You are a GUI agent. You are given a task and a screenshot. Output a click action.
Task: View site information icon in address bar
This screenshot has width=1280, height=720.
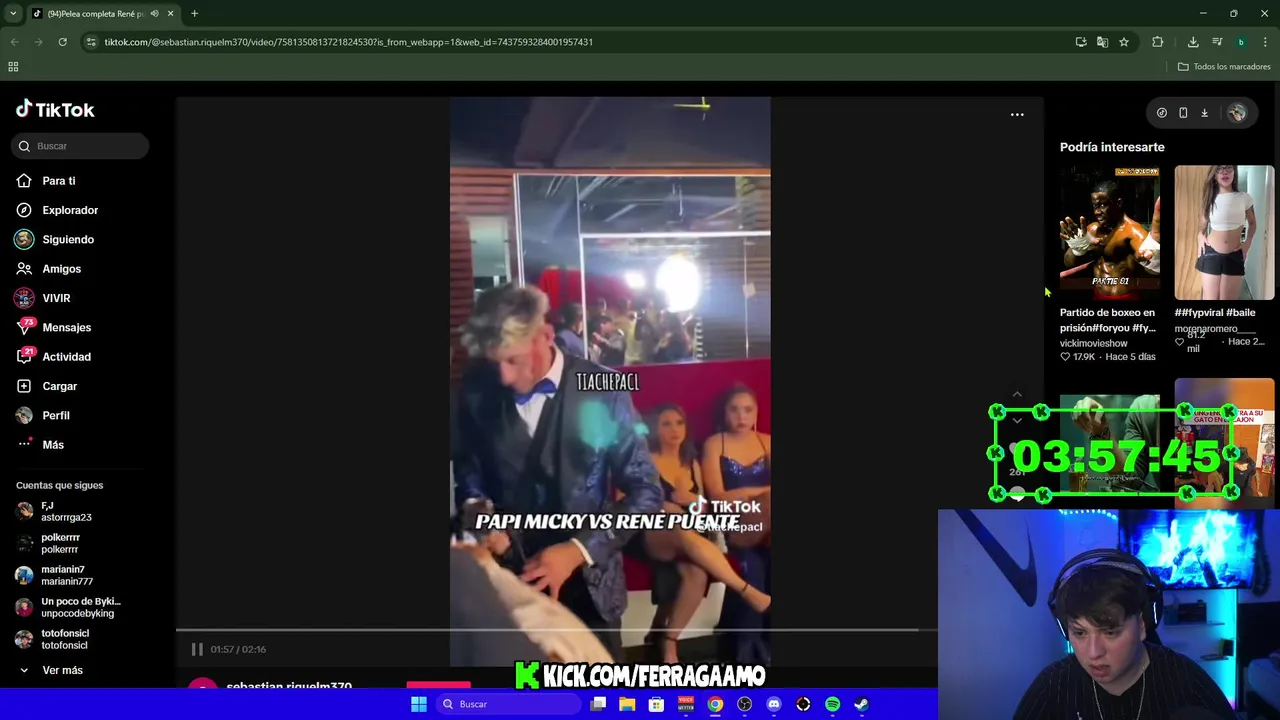click(91, 42)
